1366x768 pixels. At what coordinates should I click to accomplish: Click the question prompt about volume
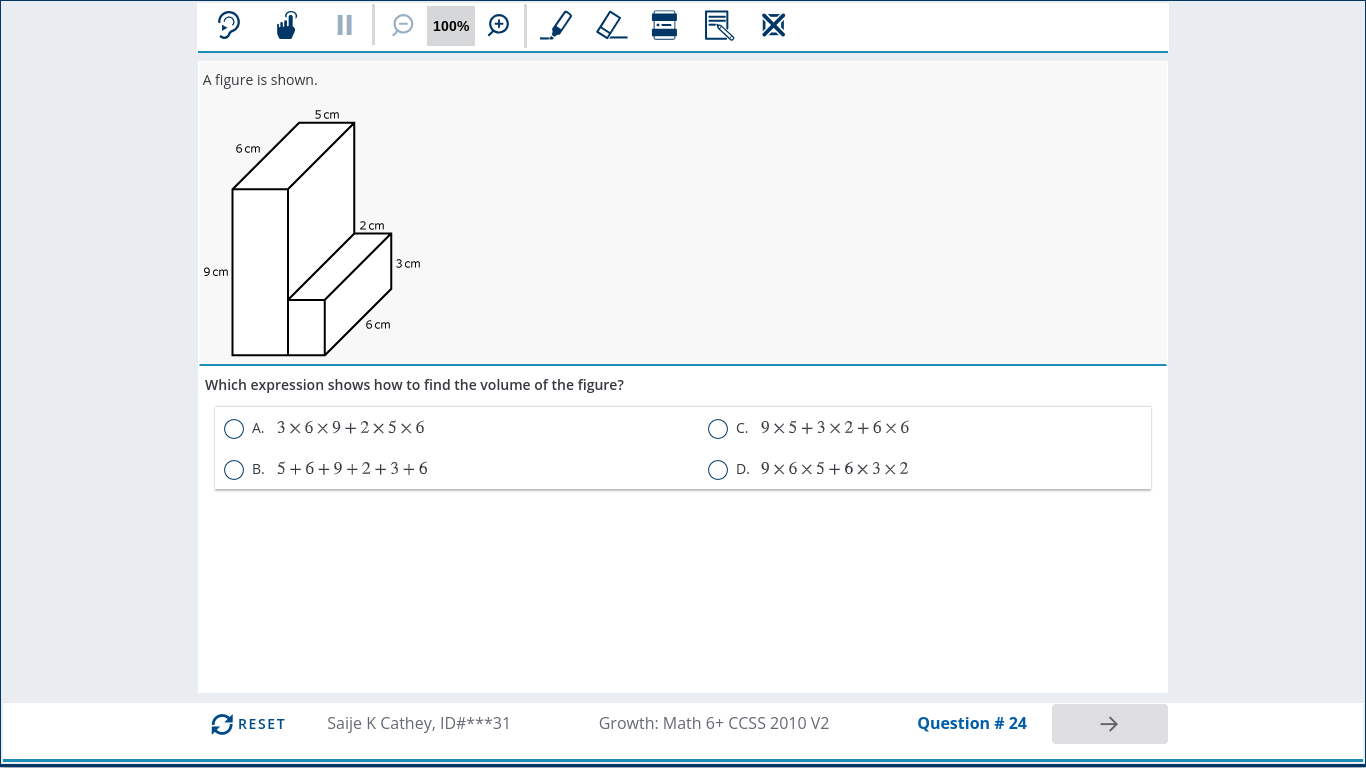pos(414,385)
